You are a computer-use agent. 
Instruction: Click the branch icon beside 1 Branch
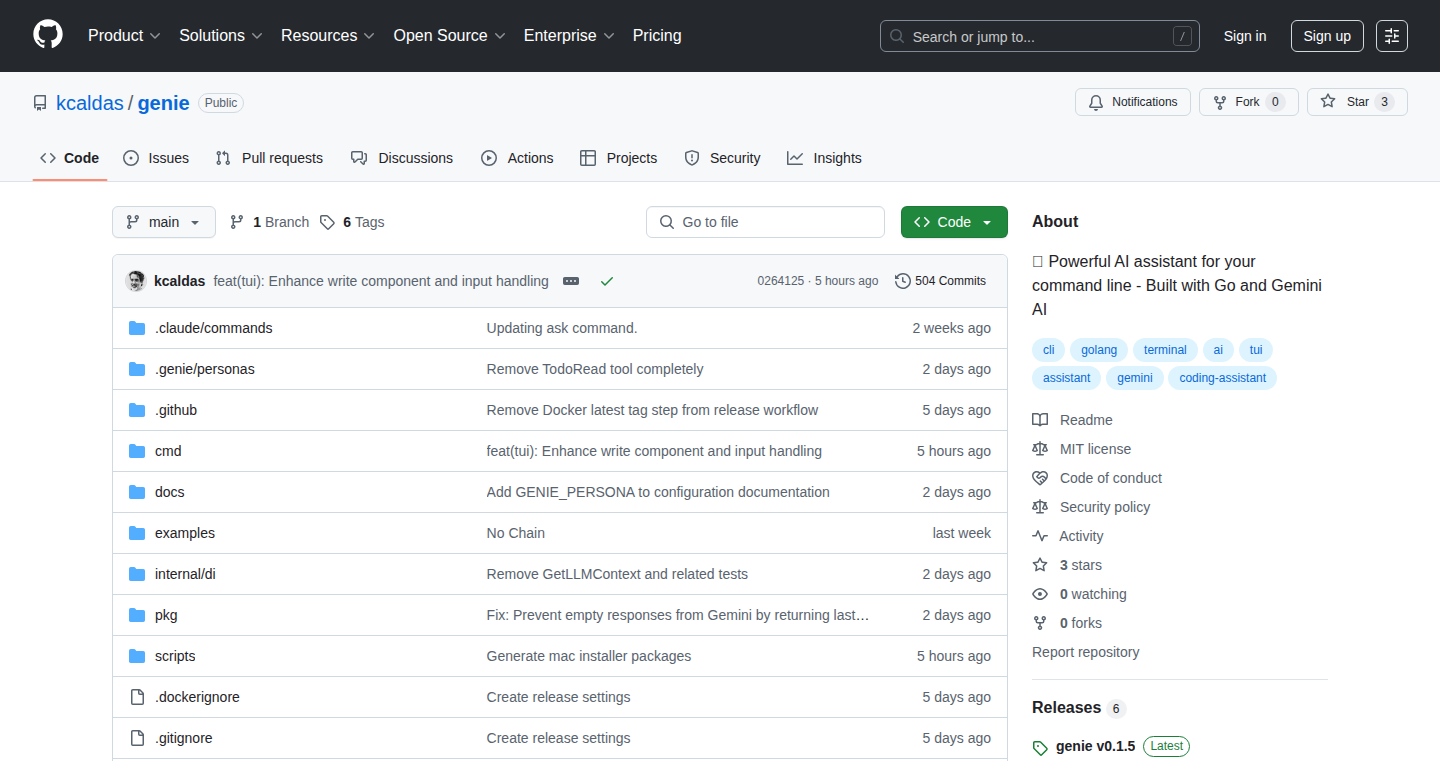(237, 222)
